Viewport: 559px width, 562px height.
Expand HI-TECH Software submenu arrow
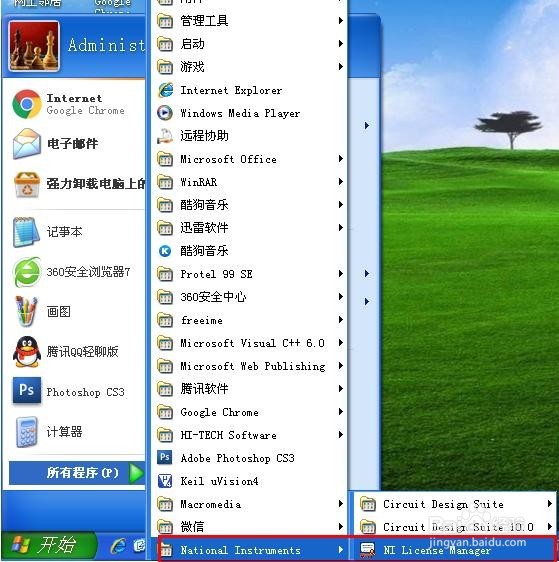tap(341, 434)
